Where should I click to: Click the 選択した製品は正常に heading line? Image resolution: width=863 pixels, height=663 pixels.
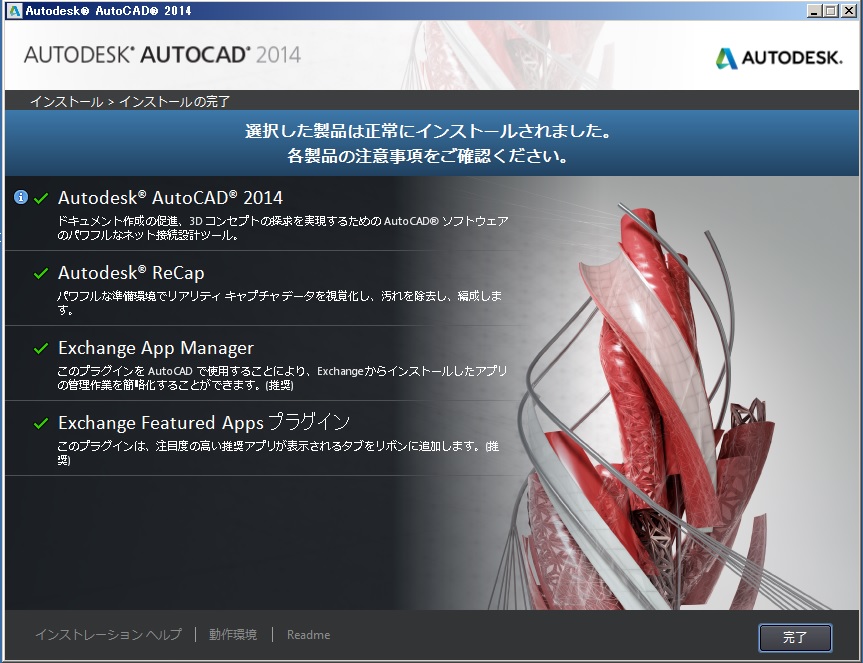click(428, 131)
